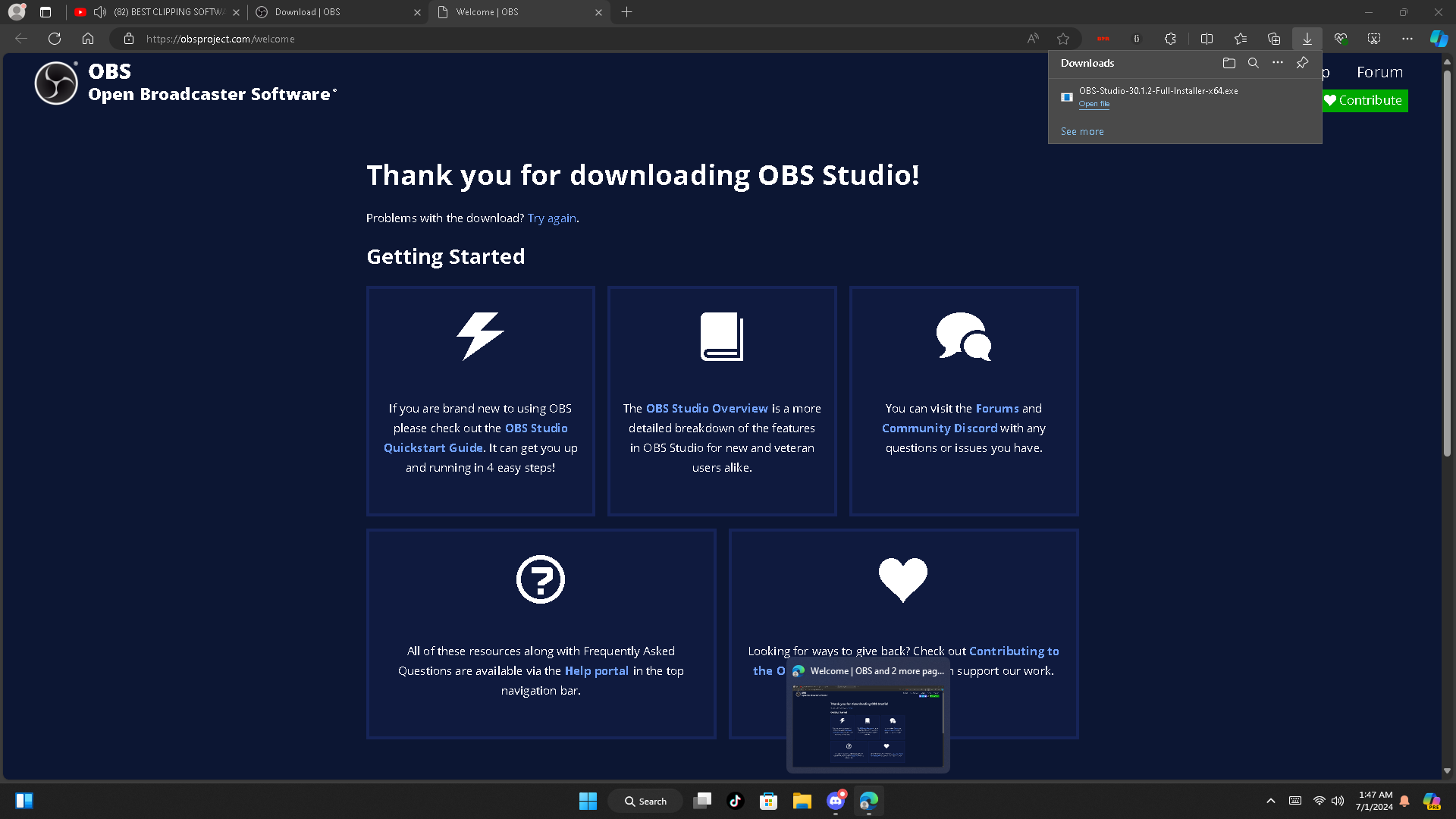Open the Edge profile icon
1456x819 pixels.
tap(17, 12)
